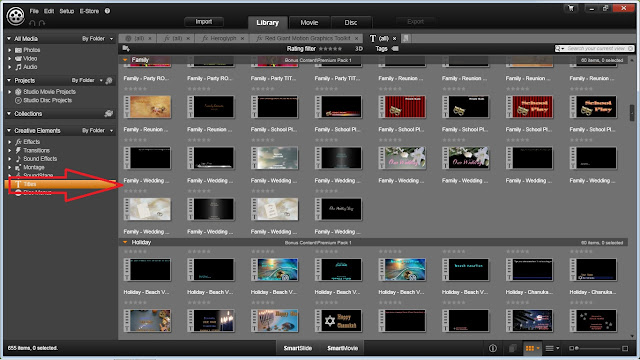Click the Pinnacle Studio film reel logo

click(x=16, y=16)
